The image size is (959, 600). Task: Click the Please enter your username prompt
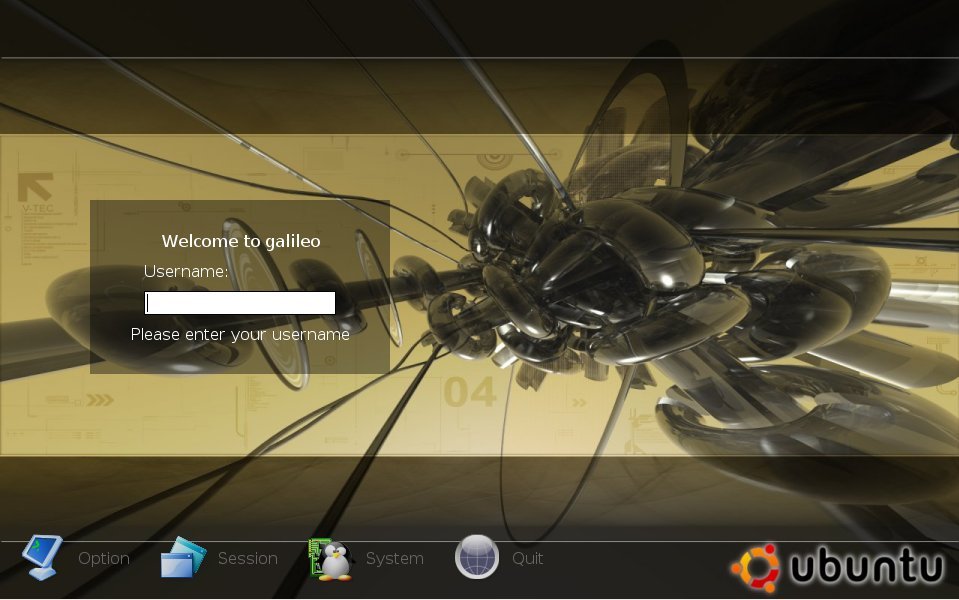(240, 334)
